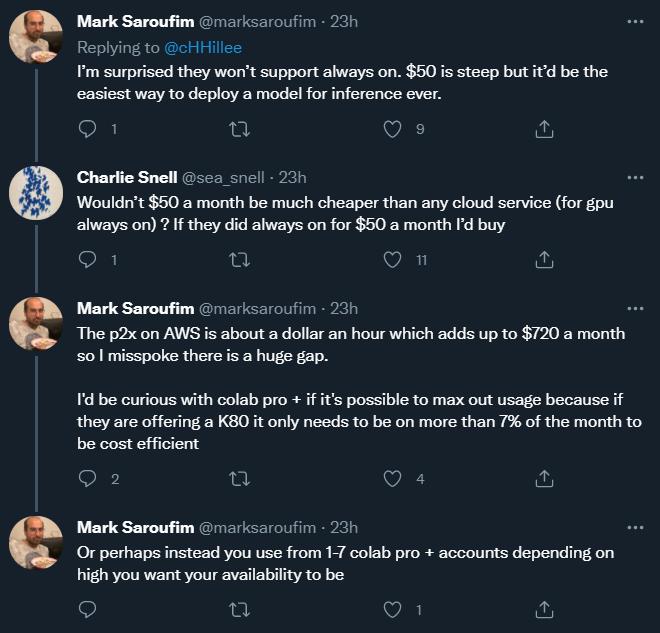Reply to Mark's first tweet about always on

pos(88,129)
